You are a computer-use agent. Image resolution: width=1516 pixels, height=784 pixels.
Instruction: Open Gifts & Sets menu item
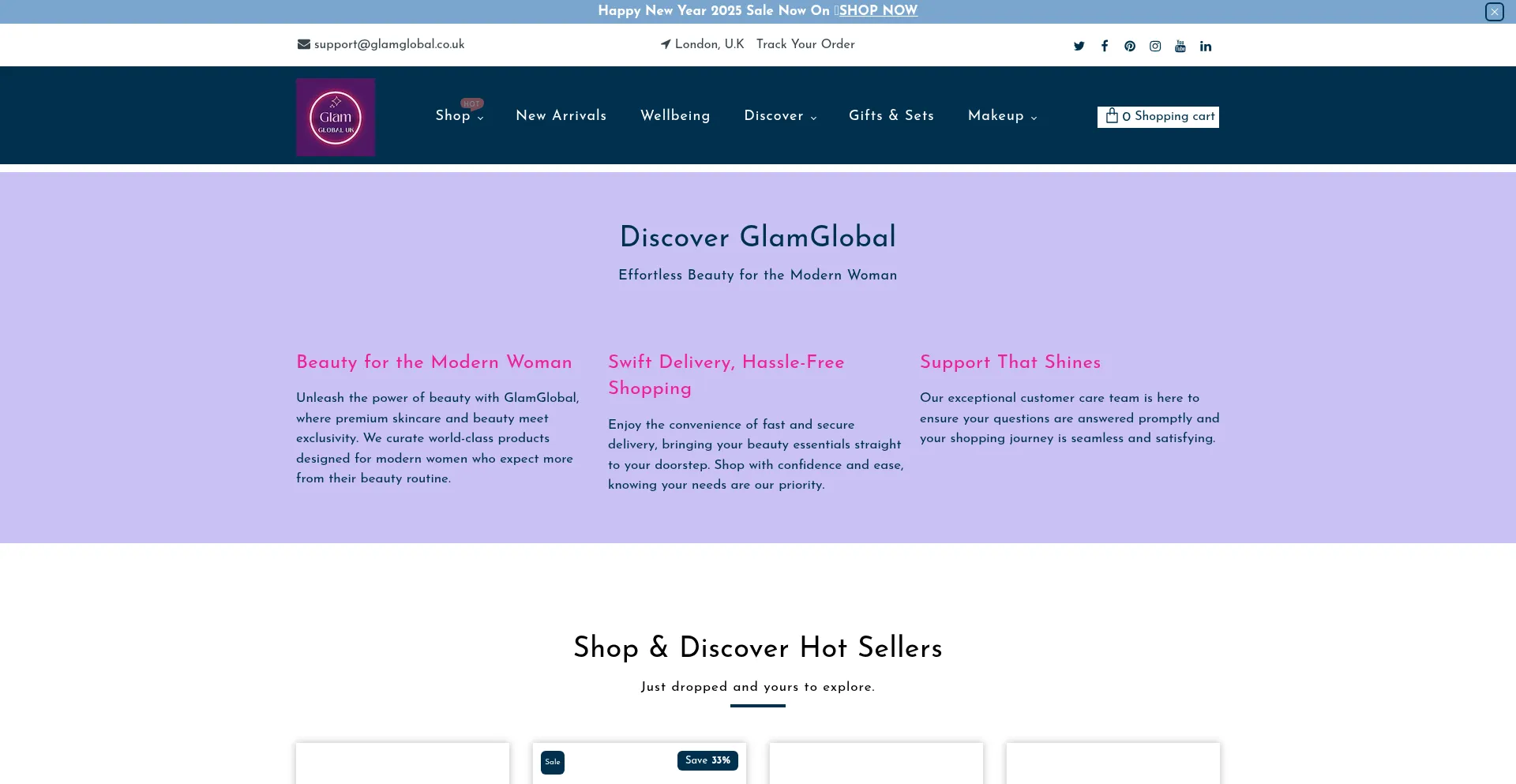891,116
